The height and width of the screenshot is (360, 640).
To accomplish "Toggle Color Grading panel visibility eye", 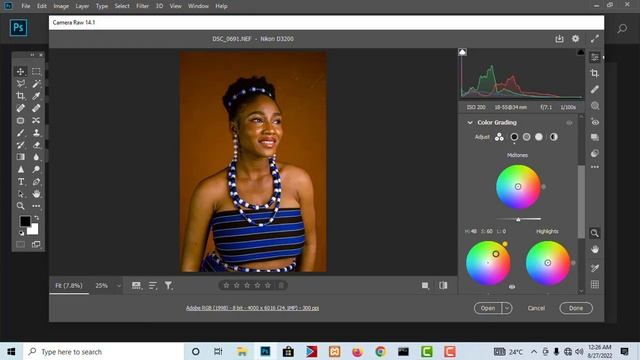I will tap(569, 122).
